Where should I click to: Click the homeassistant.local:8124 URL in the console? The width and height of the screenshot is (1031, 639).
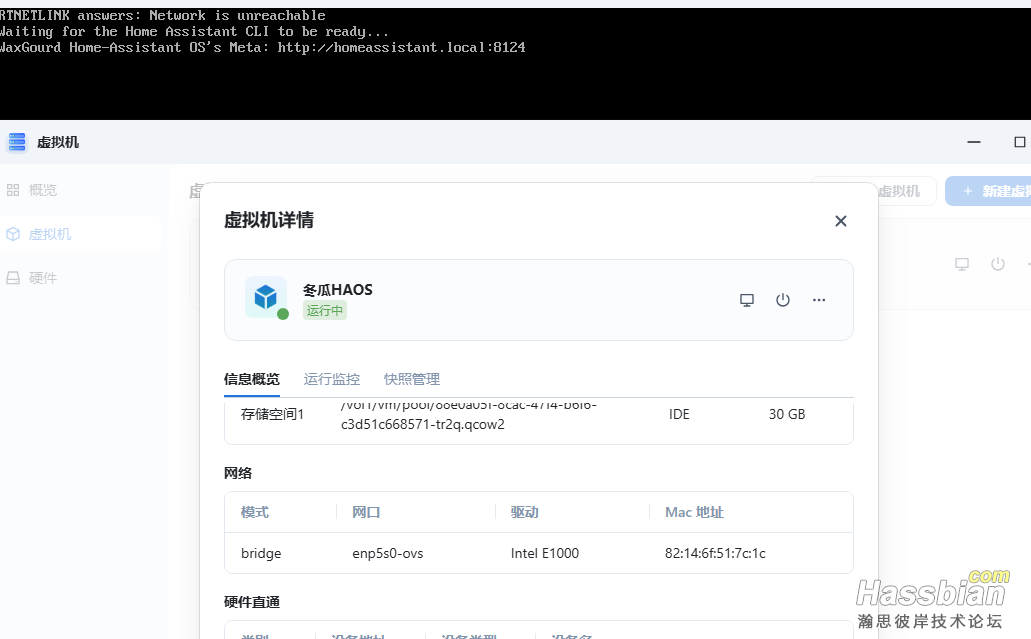coord(401,47)
